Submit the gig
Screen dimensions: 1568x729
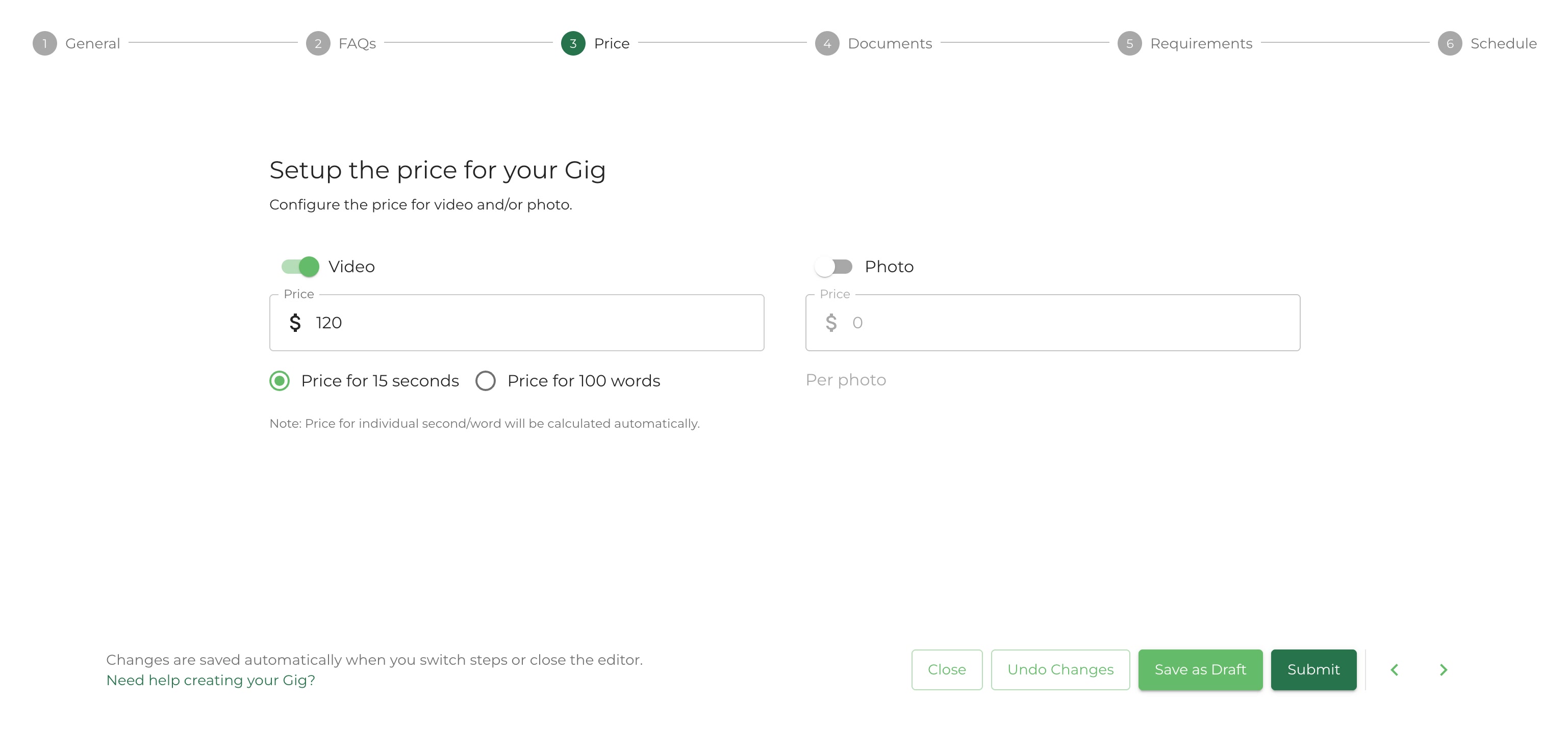click(1313, 669)
